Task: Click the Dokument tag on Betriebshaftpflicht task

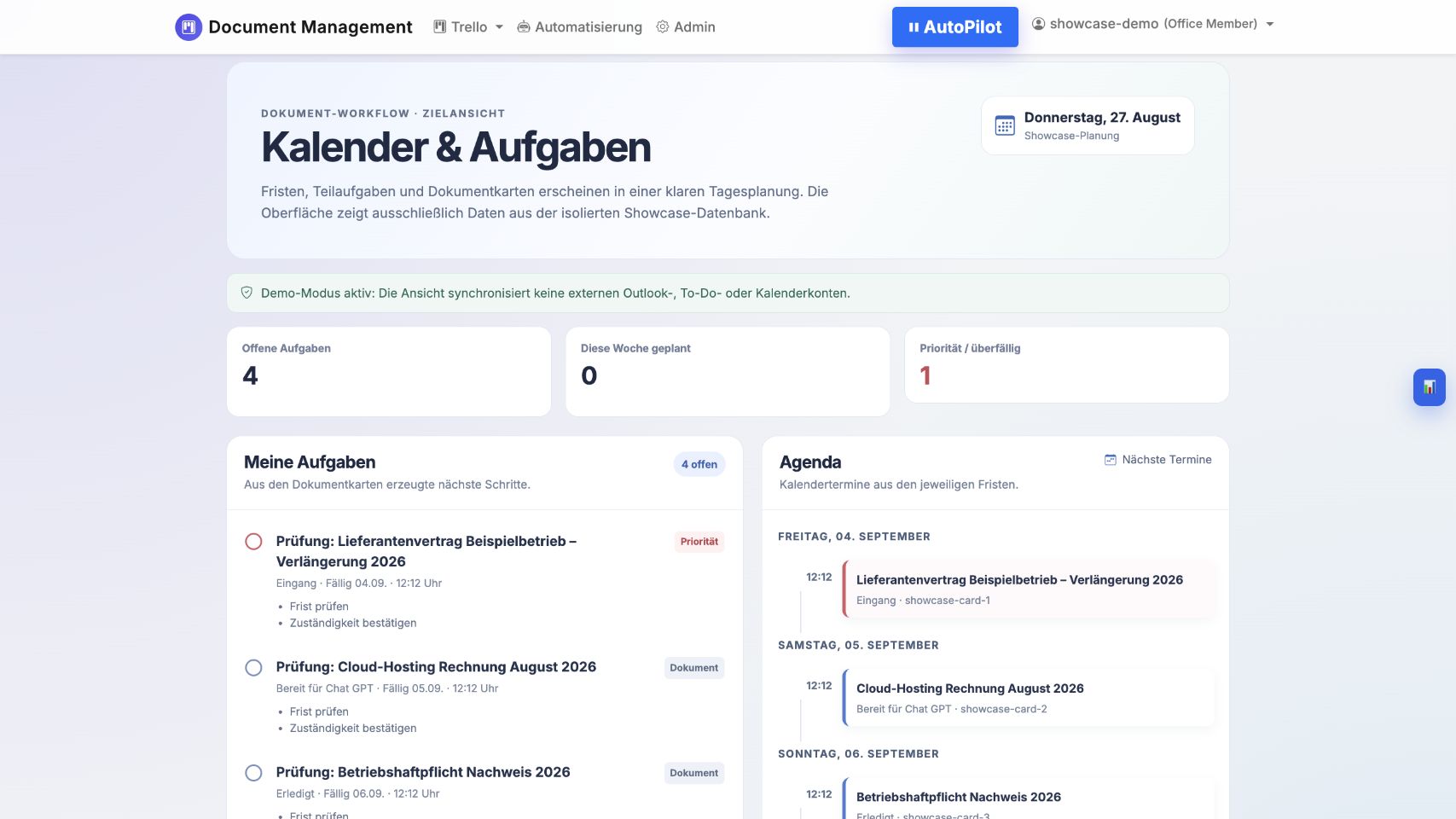Action: 694,773
